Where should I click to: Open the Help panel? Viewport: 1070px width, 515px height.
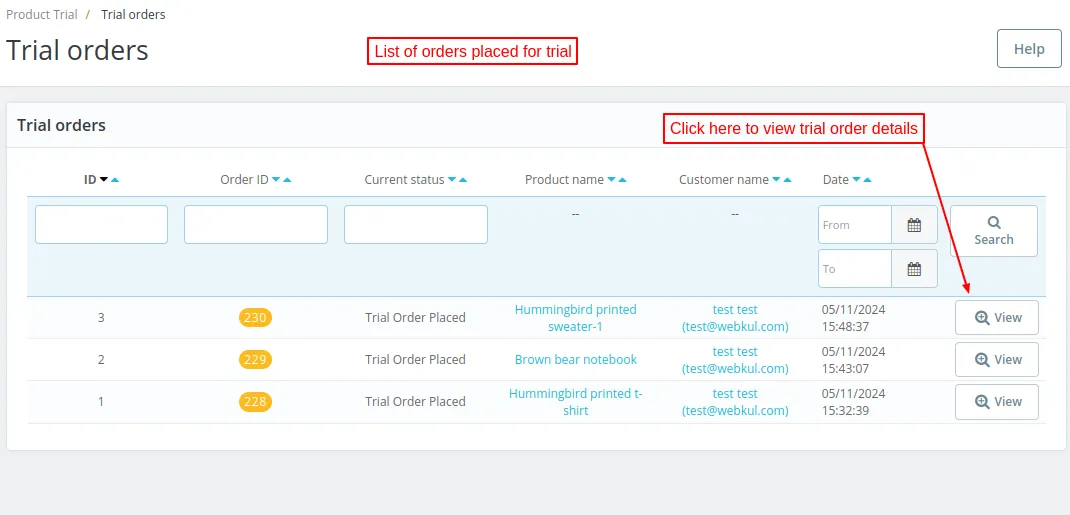(x=1029, y=49)
